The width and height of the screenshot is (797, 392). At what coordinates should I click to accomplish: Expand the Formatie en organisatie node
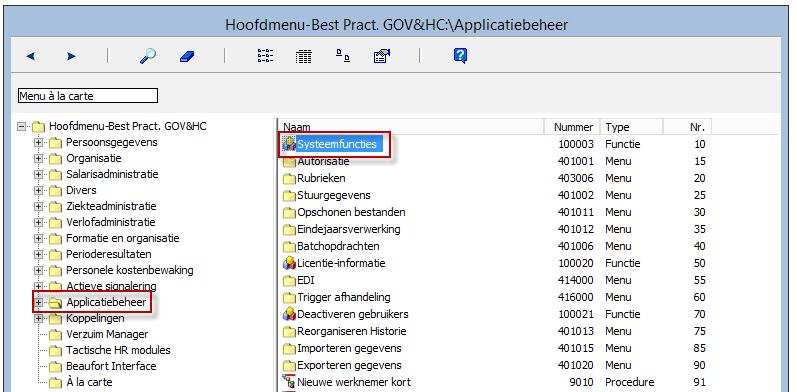point(38,238)
